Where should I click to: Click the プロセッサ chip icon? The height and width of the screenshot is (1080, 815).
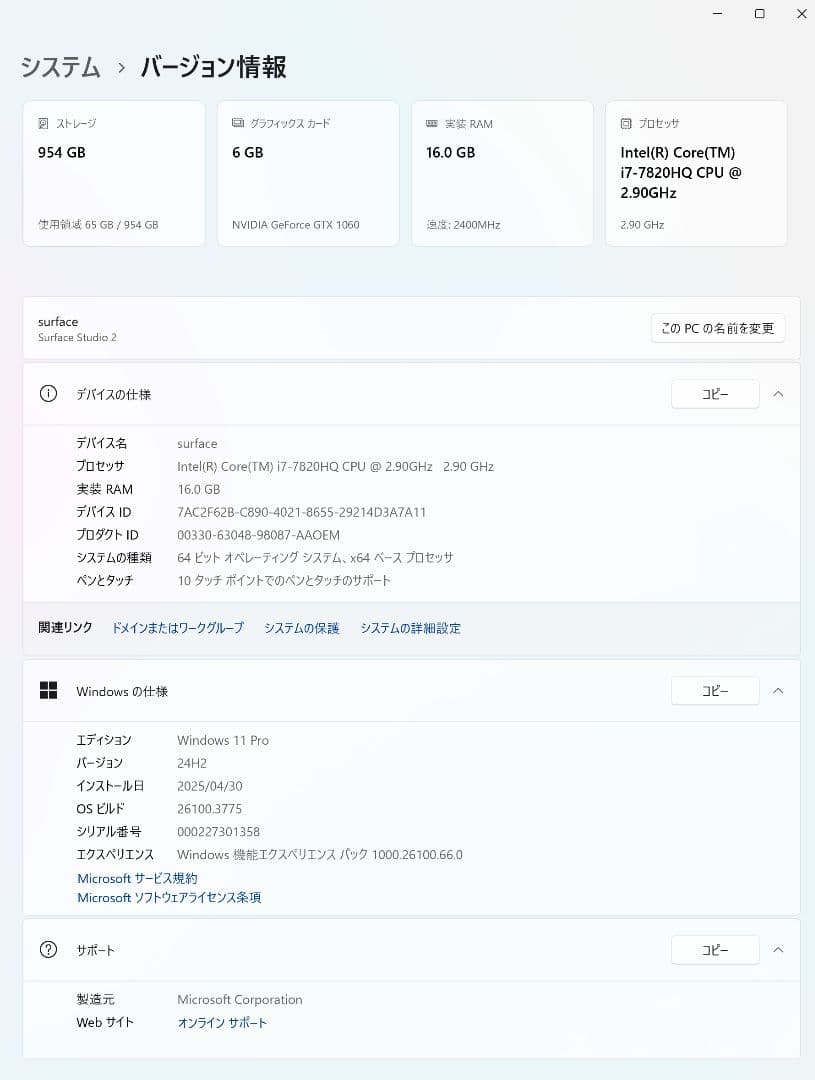624,123
